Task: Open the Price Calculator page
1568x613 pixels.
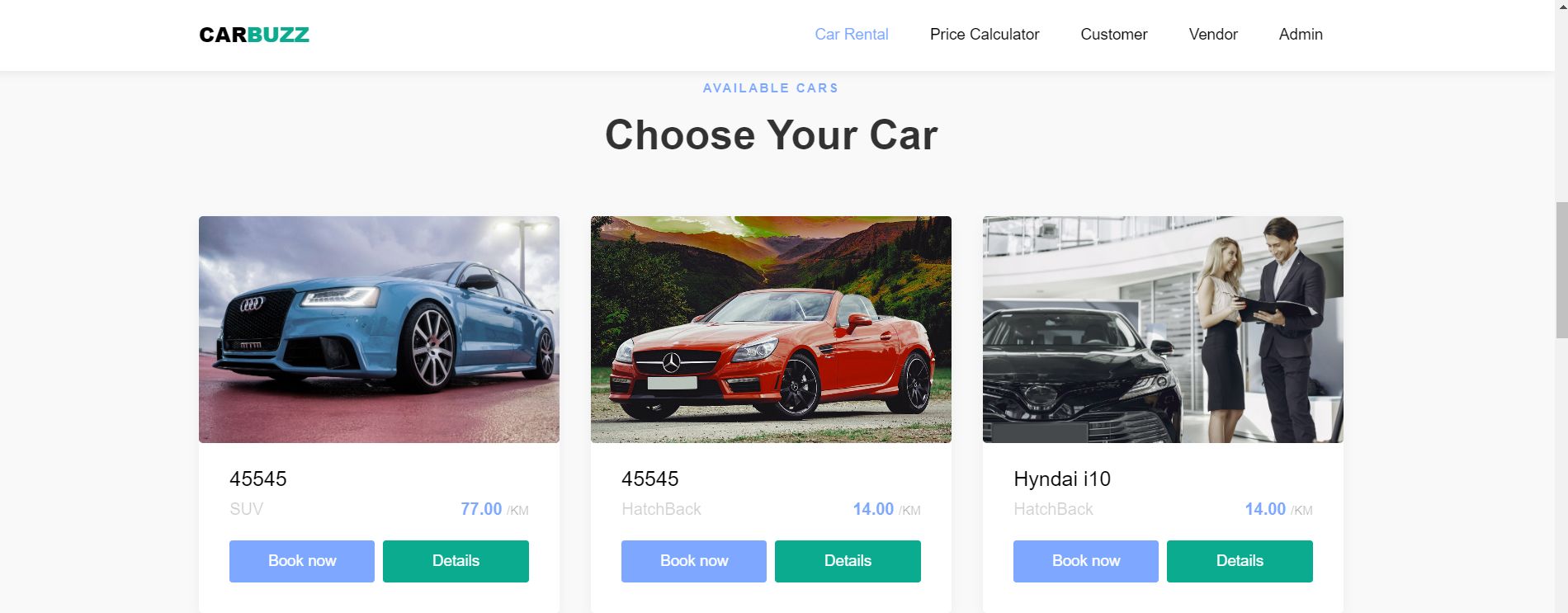Action: (984, 34)
